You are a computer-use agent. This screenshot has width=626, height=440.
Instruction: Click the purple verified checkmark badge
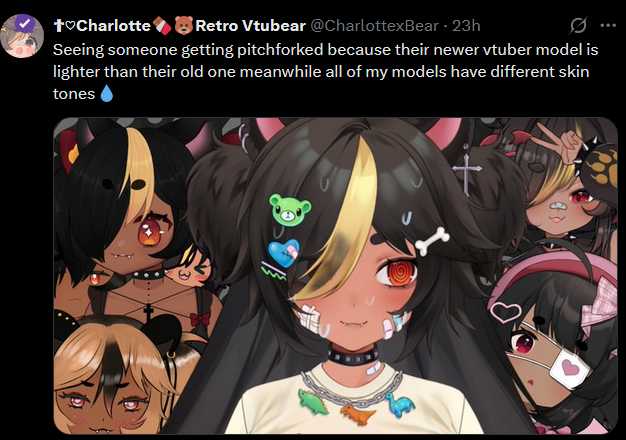[25, 24]
